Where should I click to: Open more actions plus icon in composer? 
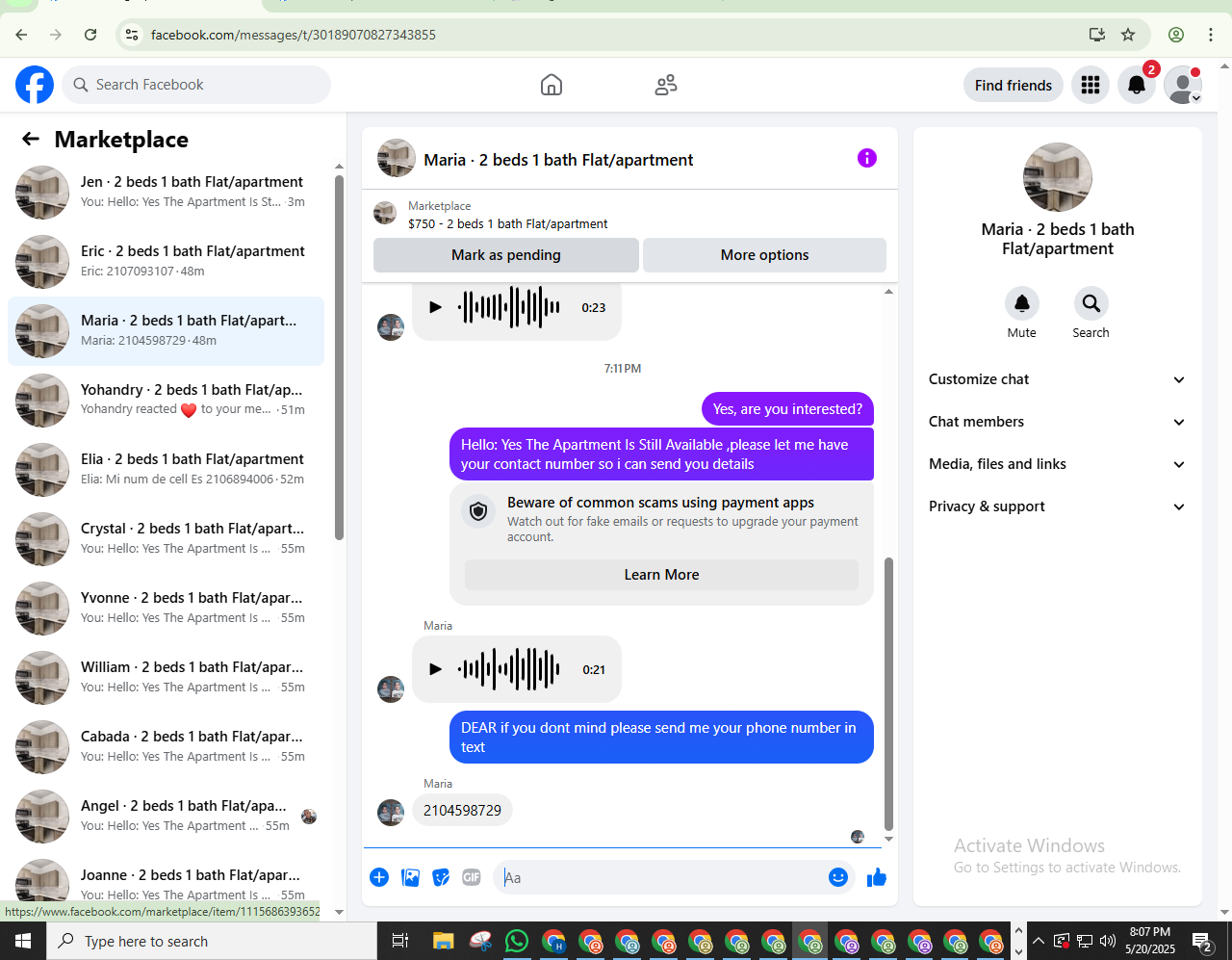click(379, 877)
